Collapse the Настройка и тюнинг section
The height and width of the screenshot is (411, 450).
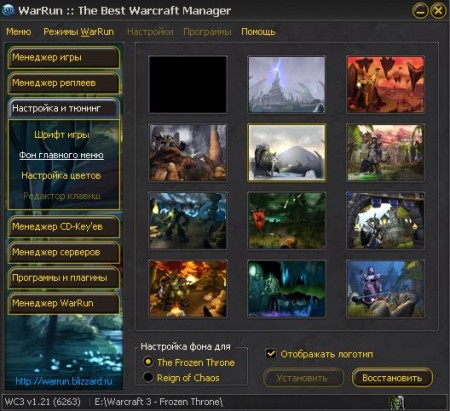point(64,108)
